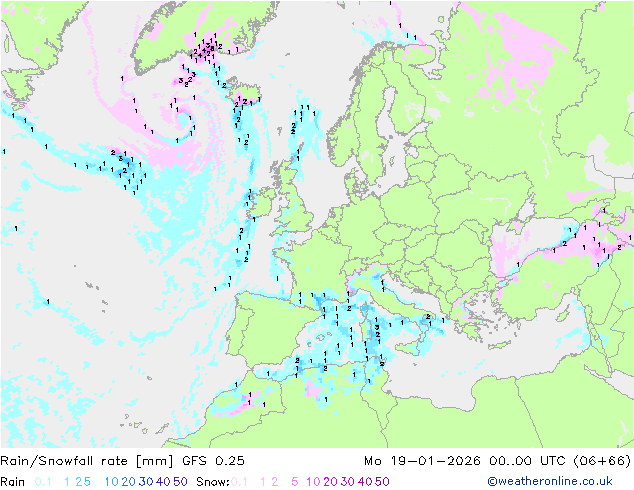Pick the Rain legend 50 color value
Screen dimensions: 634x490
click(180, 482)
